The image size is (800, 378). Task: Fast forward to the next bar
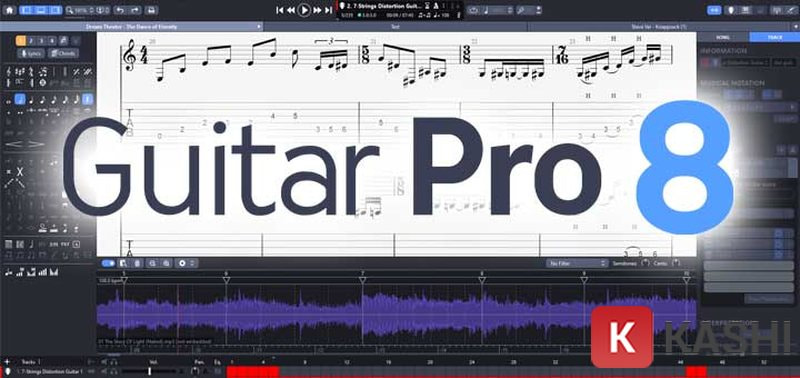click(317, 10)
